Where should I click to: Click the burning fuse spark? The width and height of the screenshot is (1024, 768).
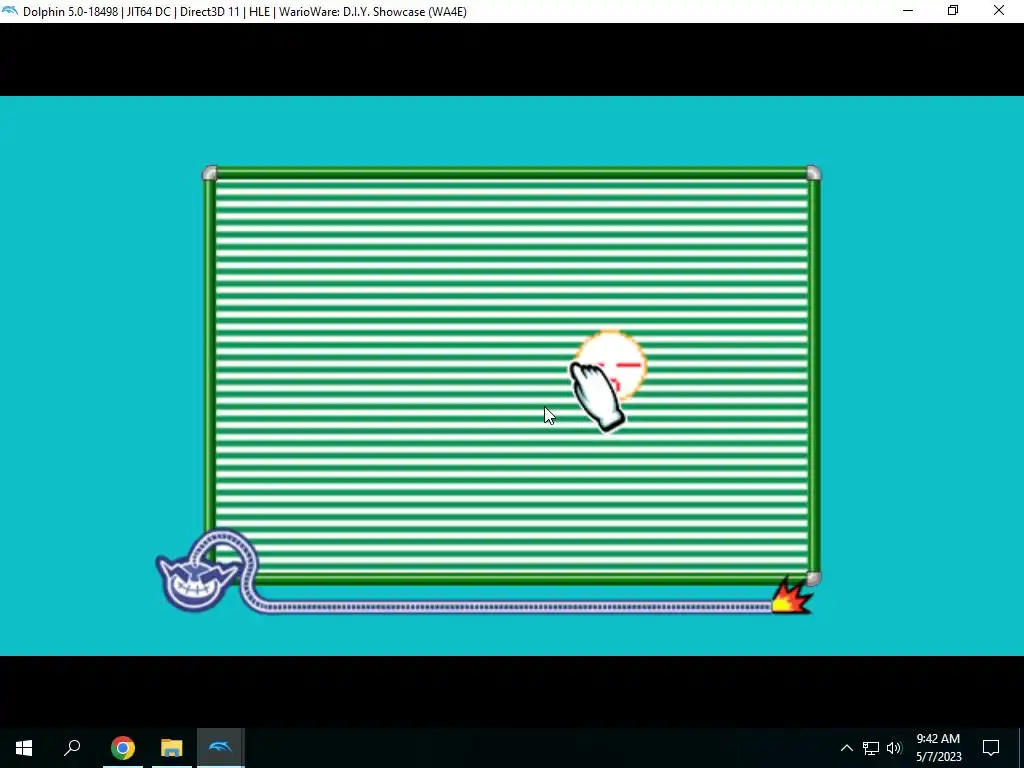[792, 596]
